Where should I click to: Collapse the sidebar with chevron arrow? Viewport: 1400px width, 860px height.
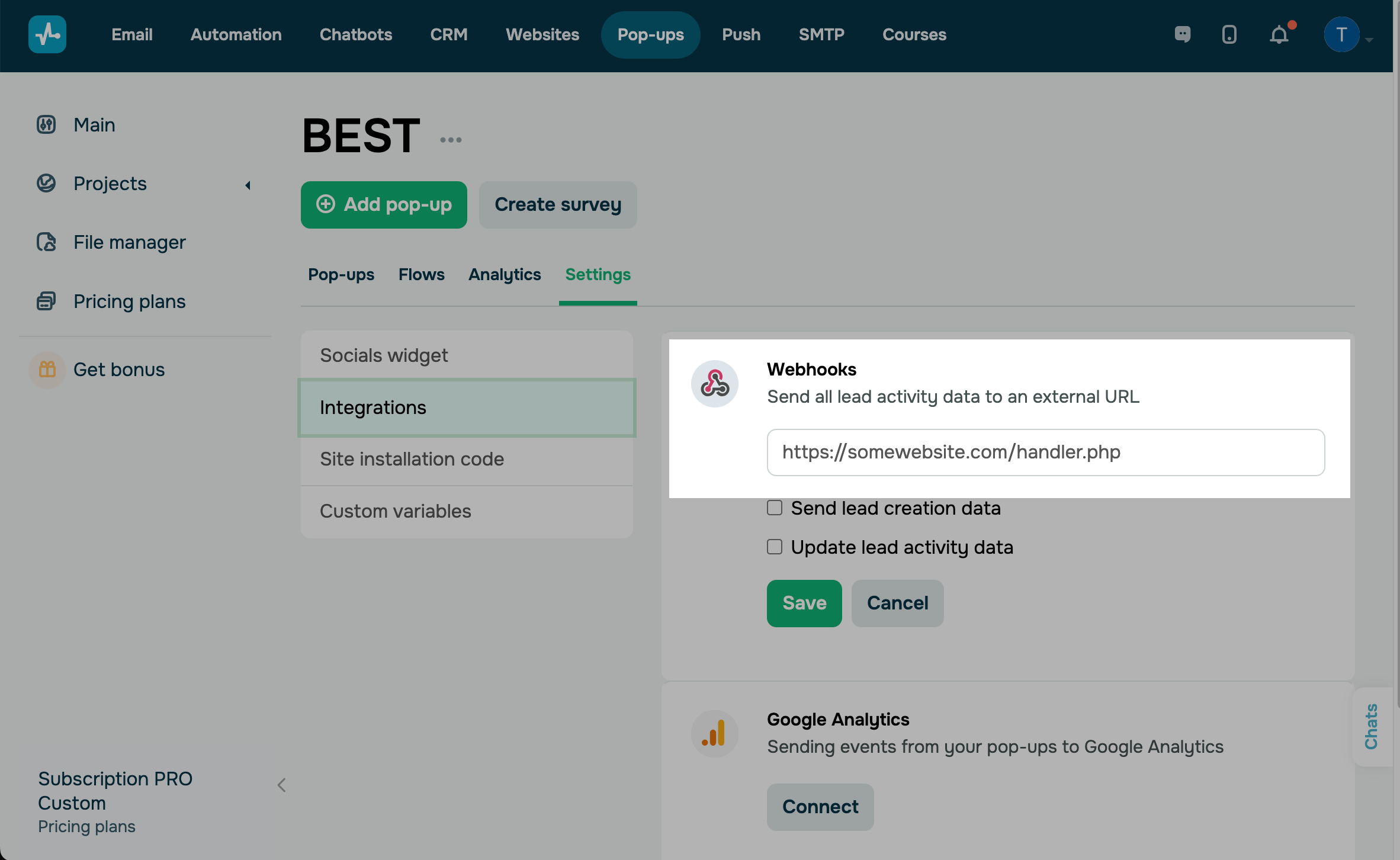point(282,785)
